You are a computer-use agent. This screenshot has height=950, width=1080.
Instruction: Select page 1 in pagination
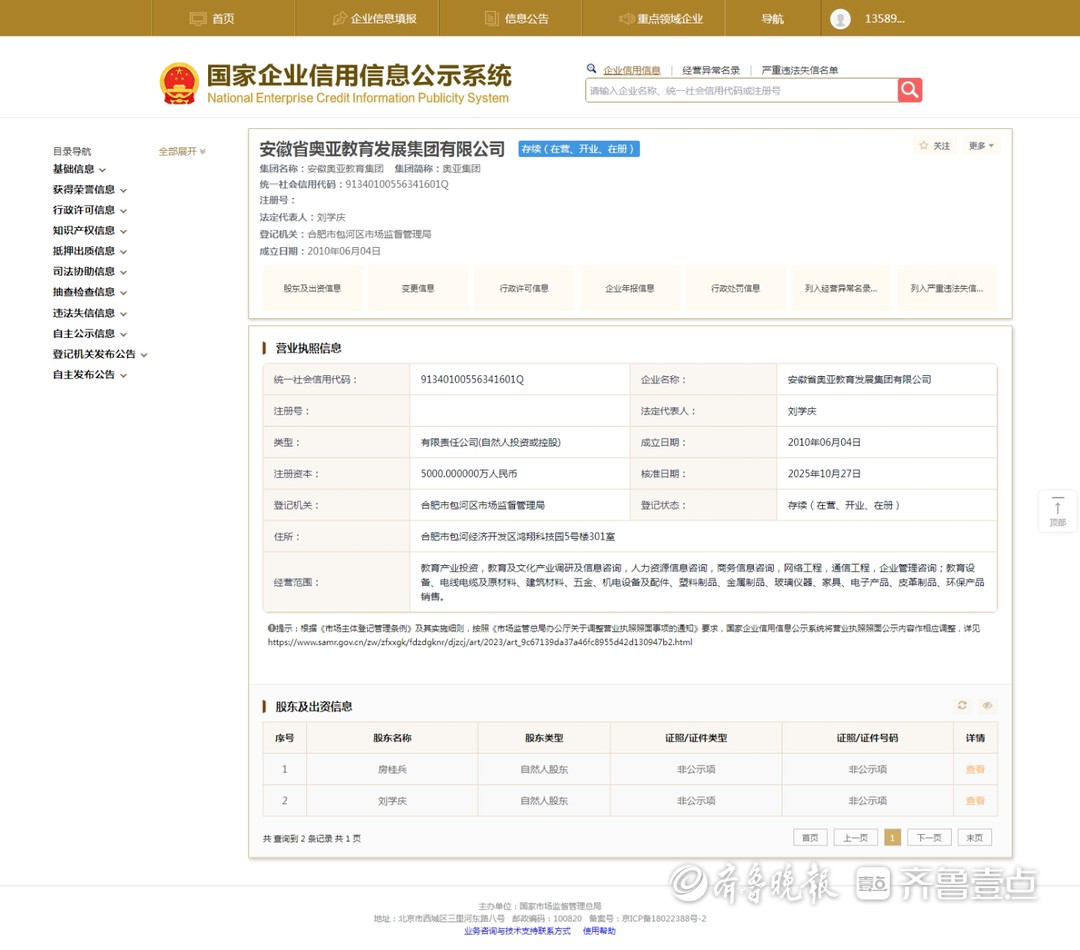click(x=892, y=838)
